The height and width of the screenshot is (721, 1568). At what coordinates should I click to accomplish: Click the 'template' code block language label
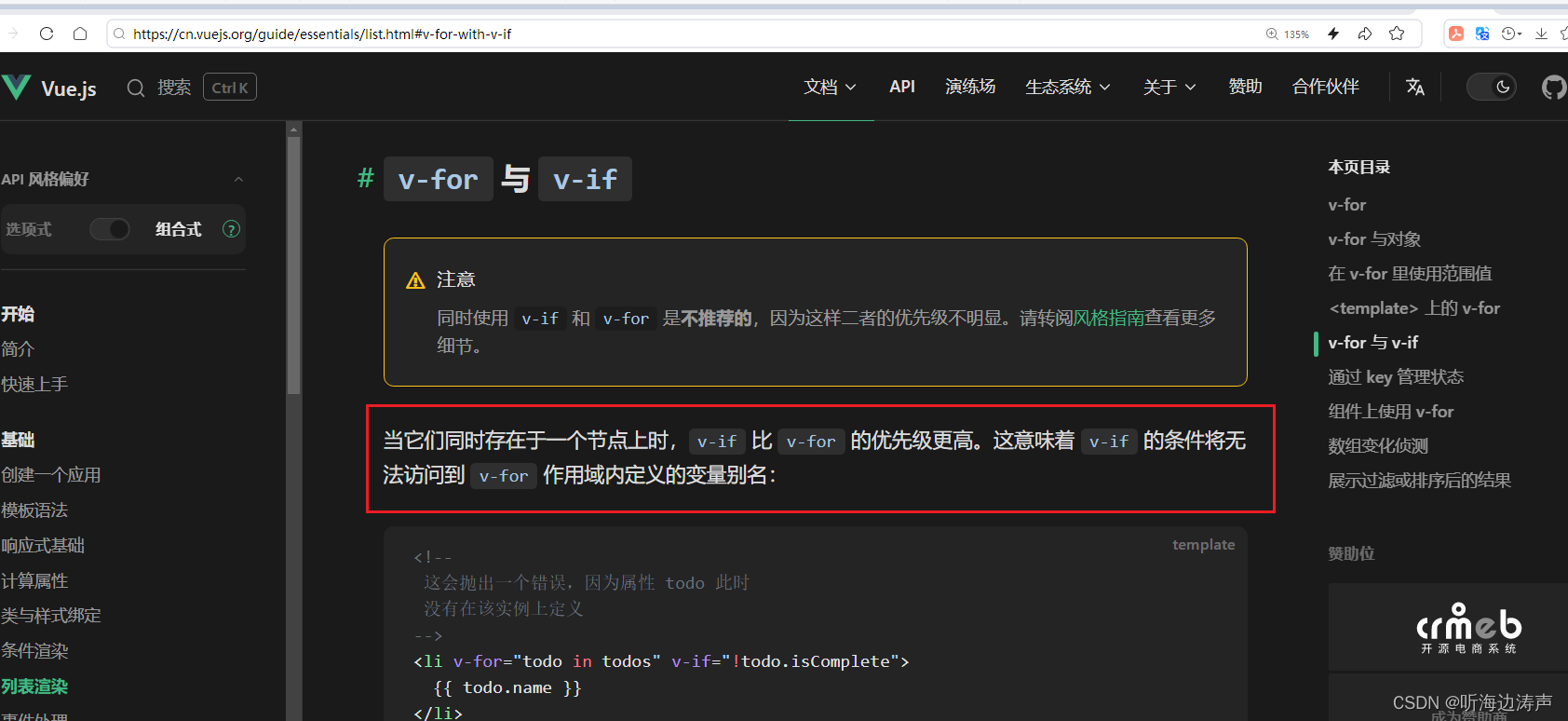(1203, 545)
